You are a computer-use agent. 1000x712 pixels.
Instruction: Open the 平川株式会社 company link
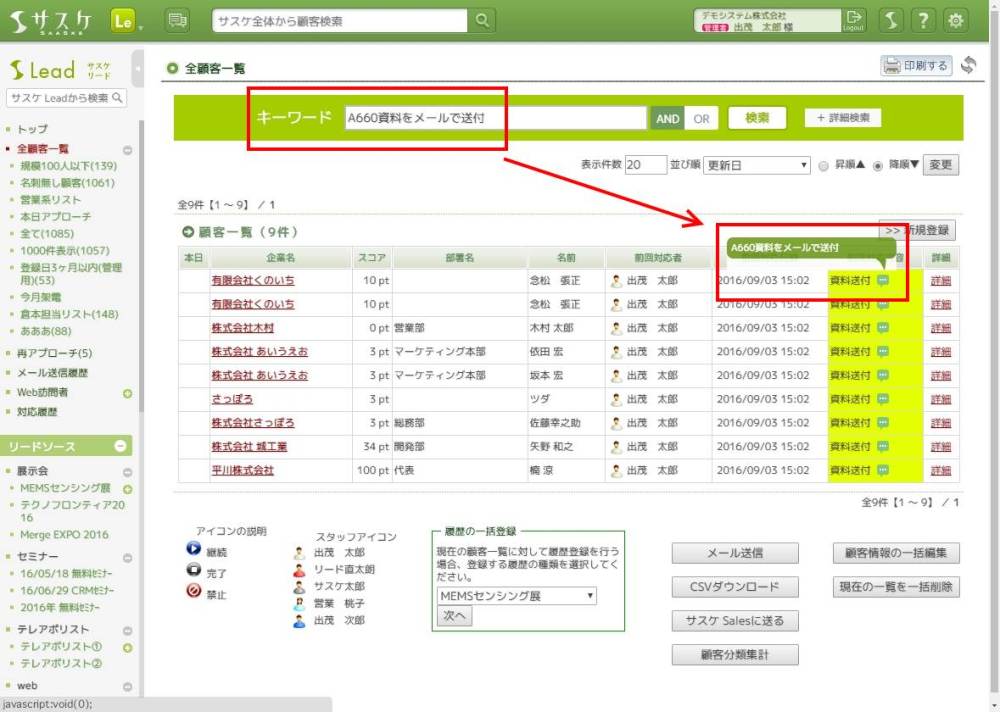pos(242,470)
